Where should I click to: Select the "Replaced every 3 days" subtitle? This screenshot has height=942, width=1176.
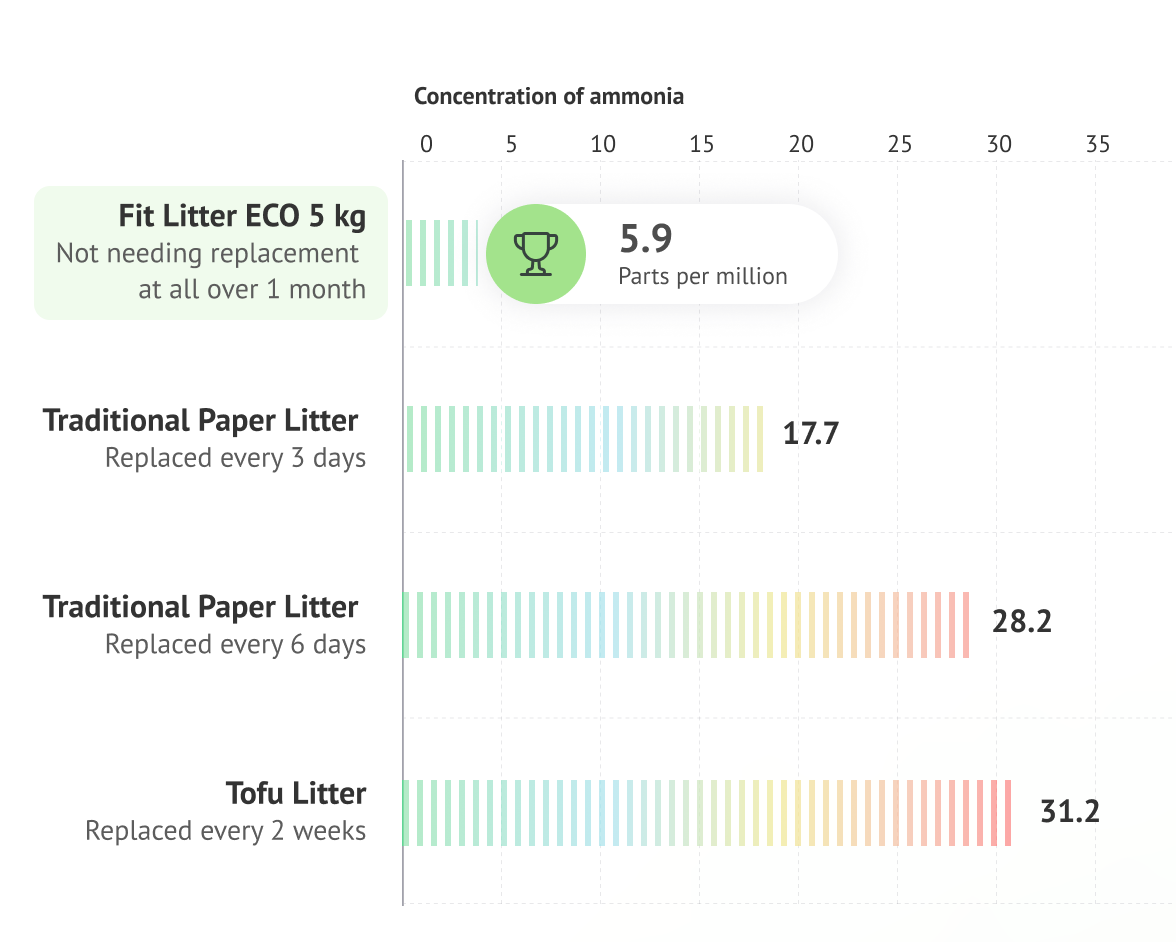tap(235, 458)
